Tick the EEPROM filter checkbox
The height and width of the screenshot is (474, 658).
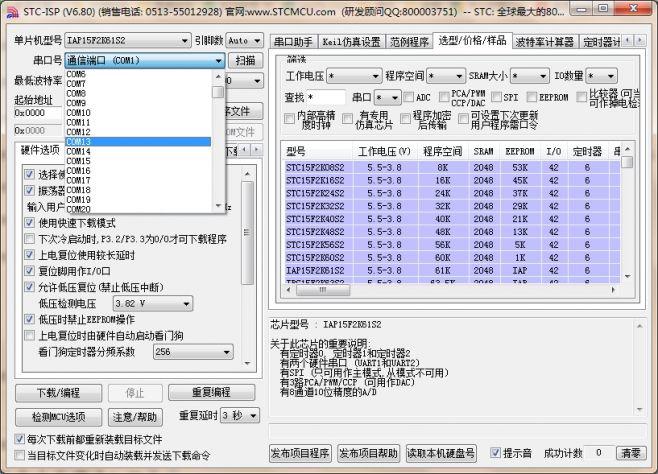(x=532, y=97)
